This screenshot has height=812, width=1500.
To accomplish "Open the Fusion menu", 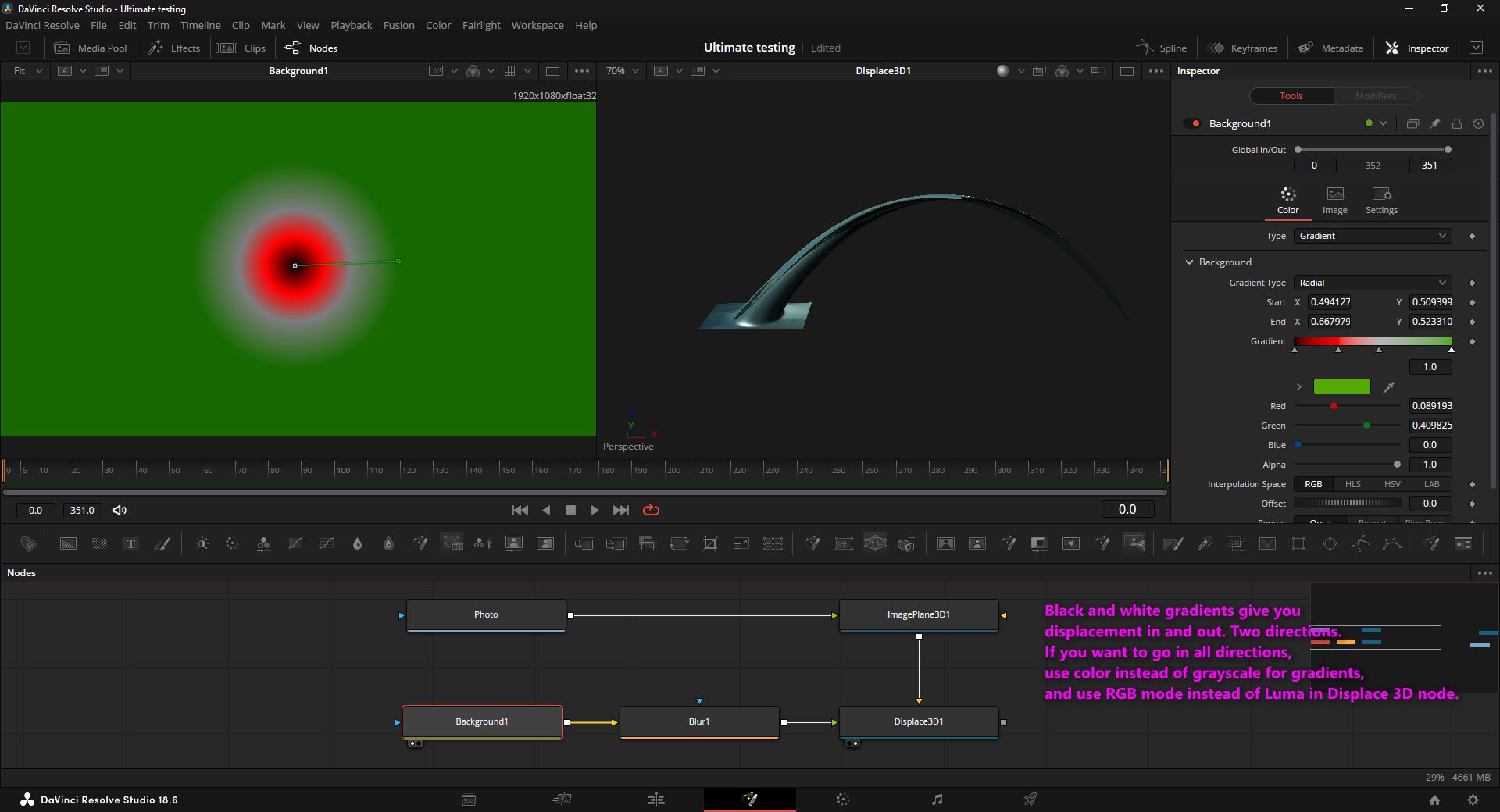I will click(398, 25).
